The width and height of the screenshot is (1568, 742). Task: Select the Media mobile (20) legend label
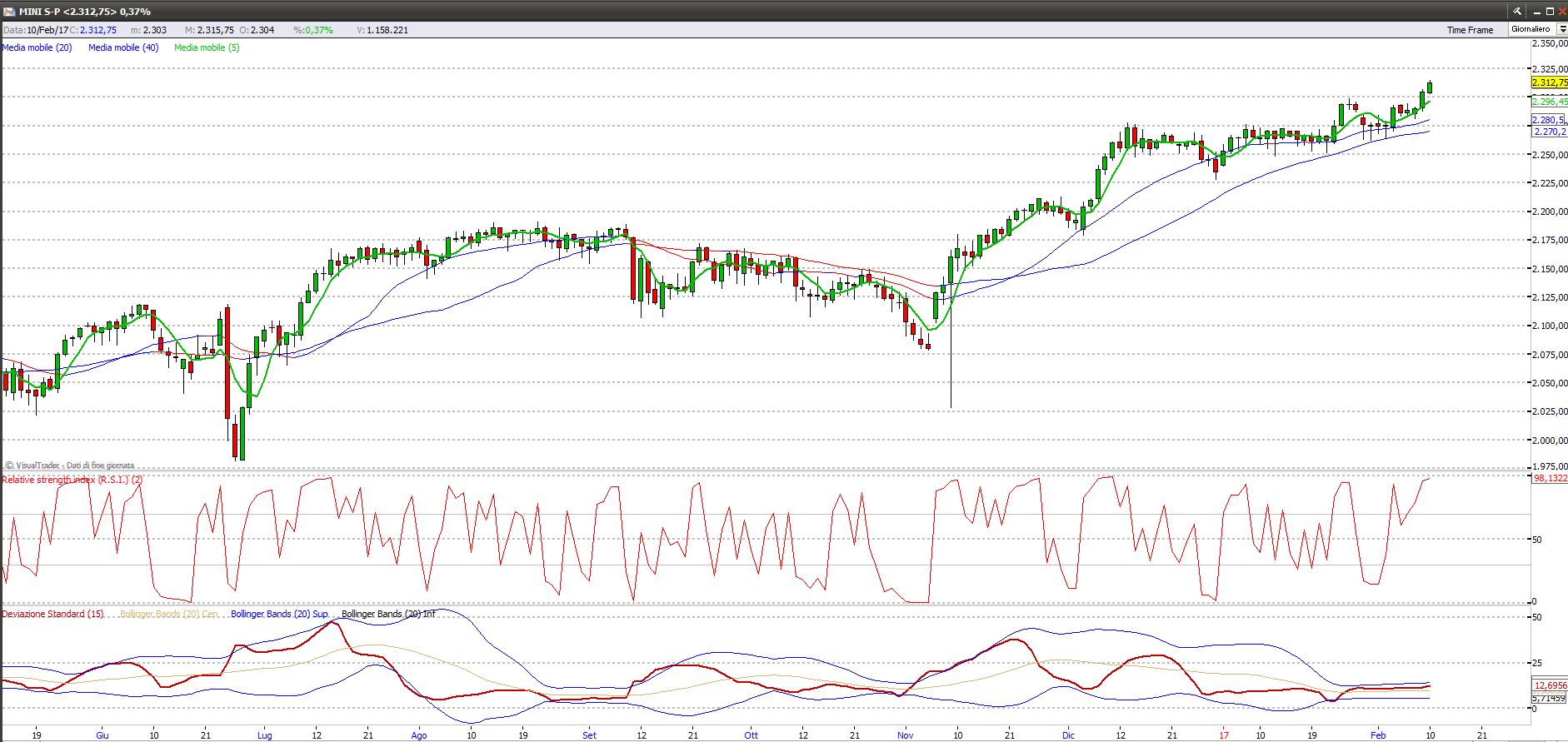(37, 47)
